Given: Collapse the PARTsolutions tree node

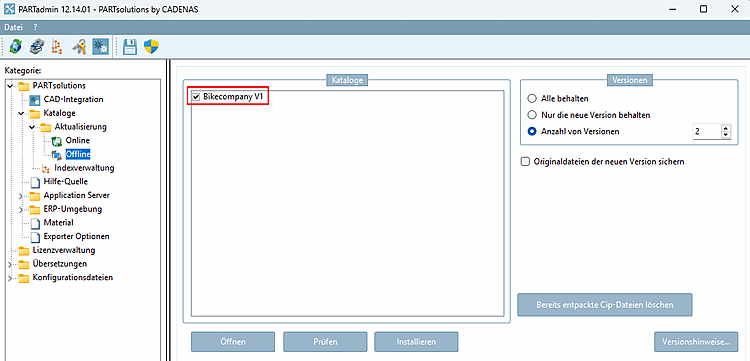Looking at the screenshot, I should (x=10, y=86).
